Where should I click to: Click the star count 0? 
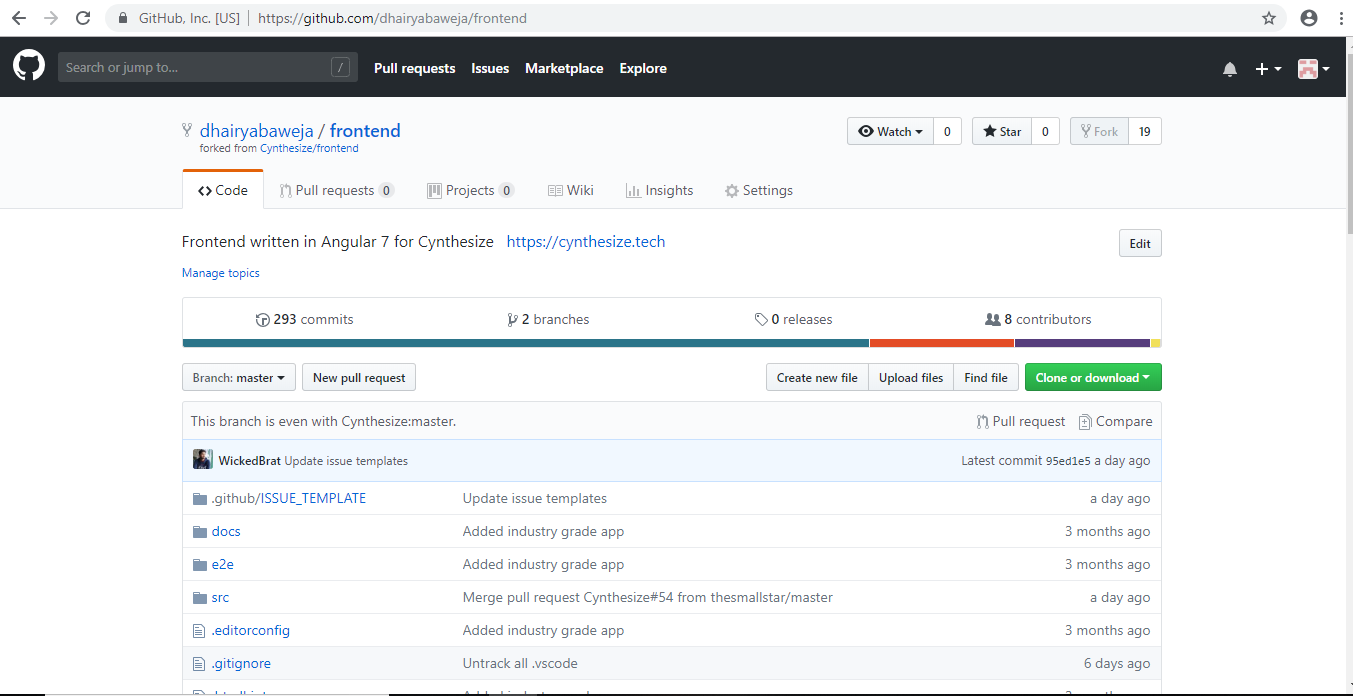pos(1045,132)
